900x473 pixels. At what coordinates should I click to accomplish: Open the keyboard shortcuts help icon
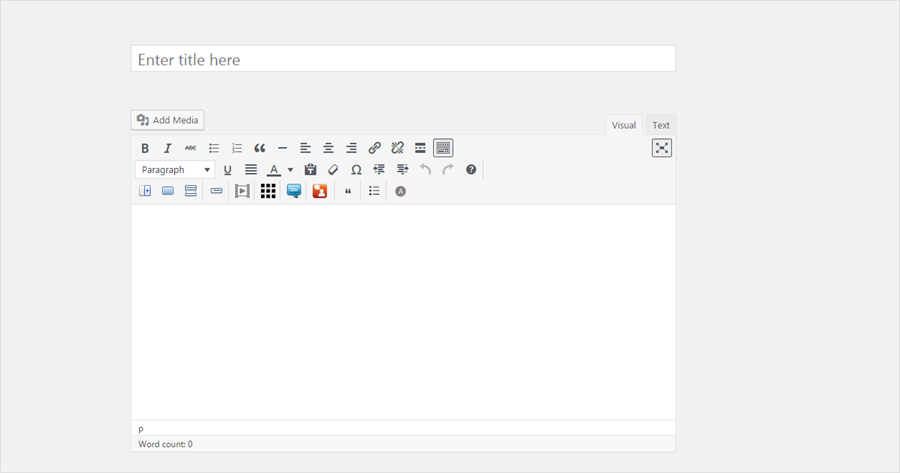click(471, 170)
